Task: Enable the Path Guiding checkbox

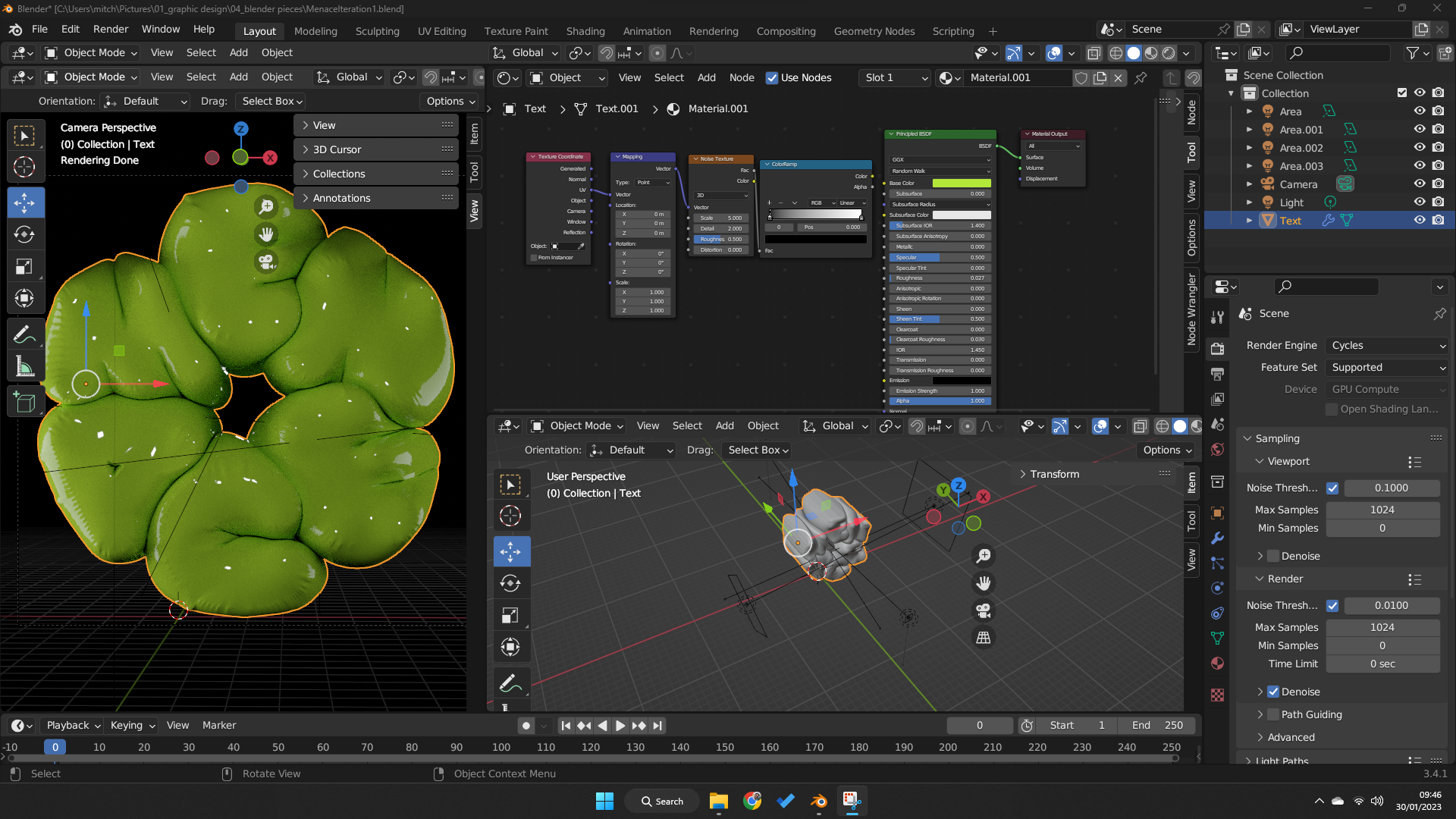Action: pyautogui.click(x=1272, y=714)
